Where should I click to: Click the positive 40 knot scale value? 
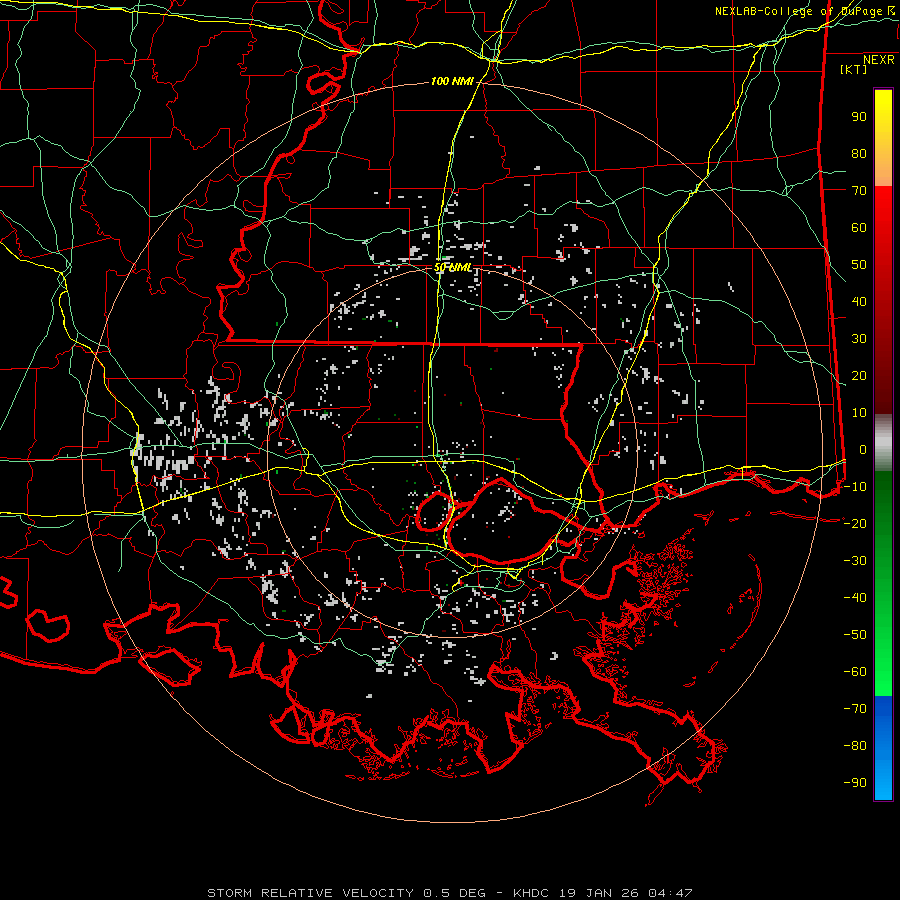point(859,301)
